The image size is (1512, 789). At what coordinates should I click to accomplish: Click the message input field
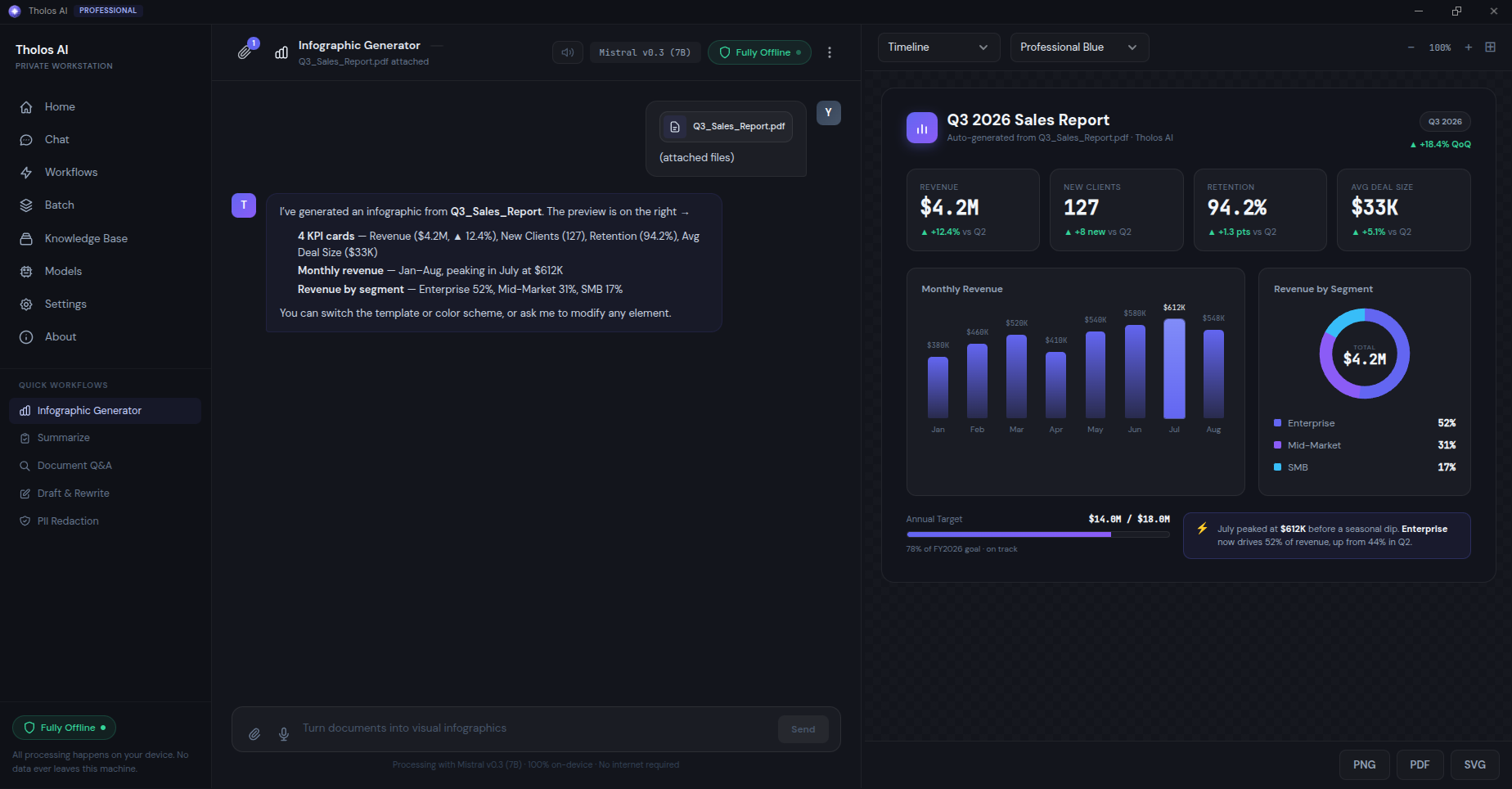click(535, 728)
